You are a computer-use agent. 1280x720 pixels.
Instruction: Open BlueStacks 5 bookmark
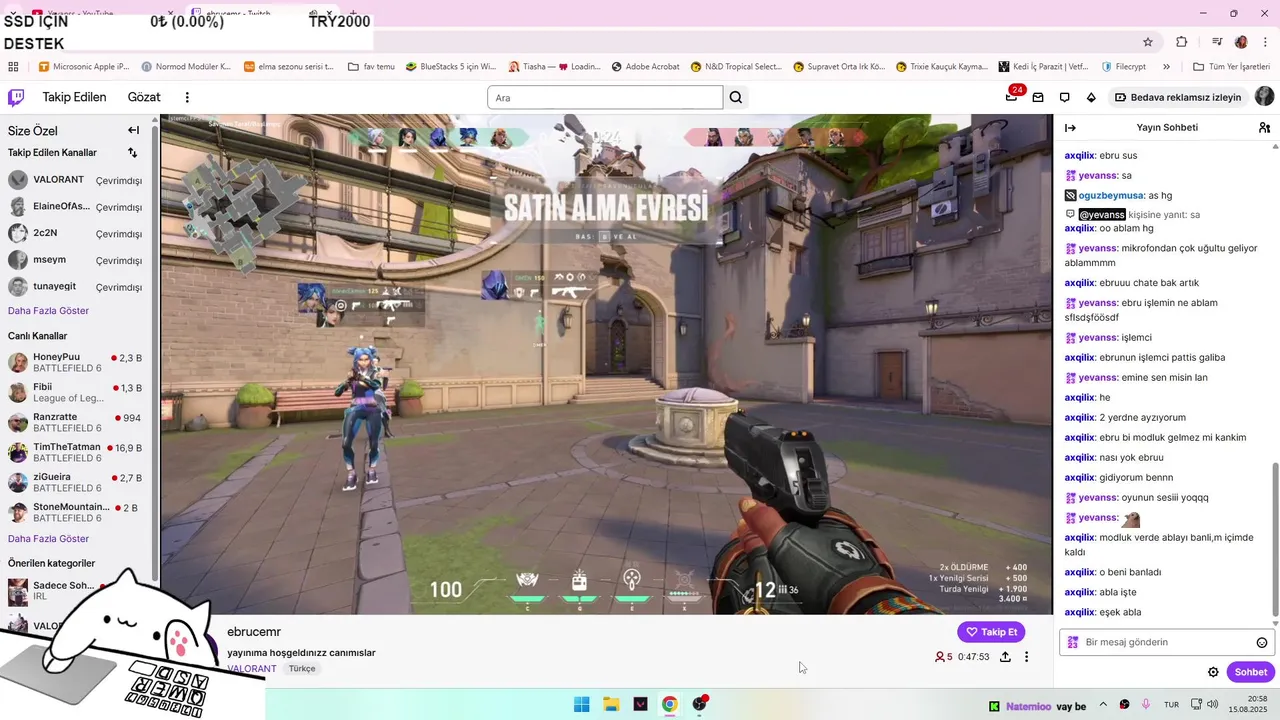[451, 67]
